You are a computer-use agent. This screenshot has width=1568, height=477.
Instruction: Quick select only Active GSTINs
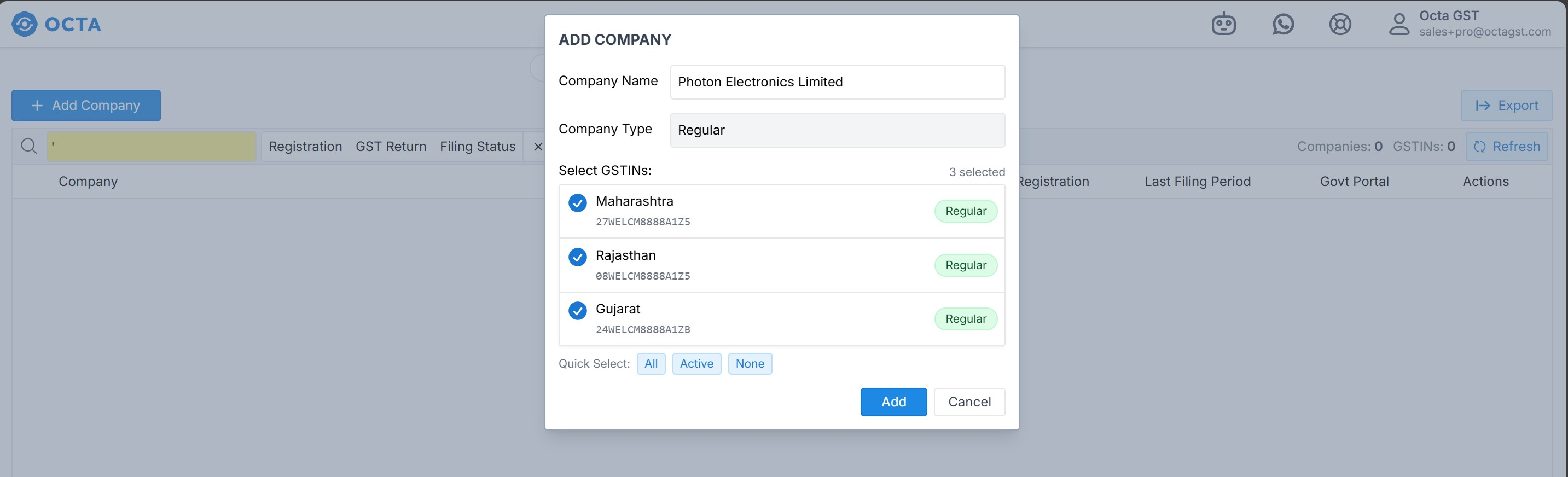tap(696, 364)
